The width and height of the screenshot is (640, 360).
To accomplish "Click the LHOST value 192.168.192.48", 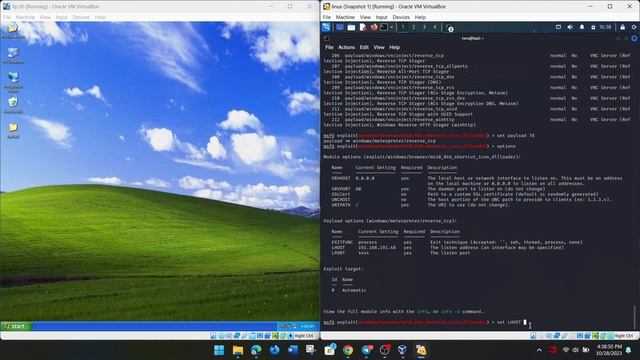I will (x=377, y=247).
